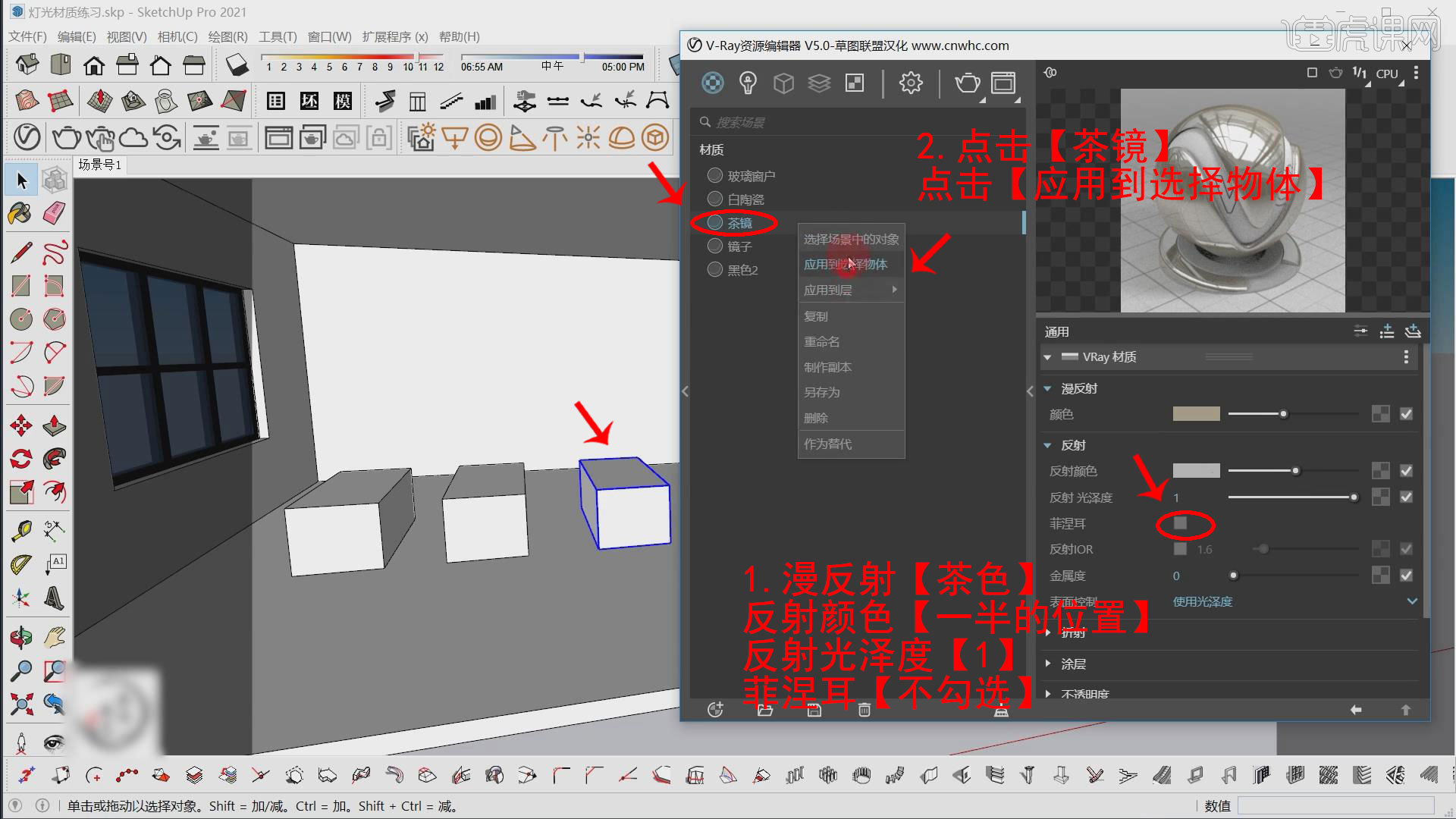Toggle diffuse color texture enabled checkbox
The image size is (1456, 819).
coord(1406,414)
